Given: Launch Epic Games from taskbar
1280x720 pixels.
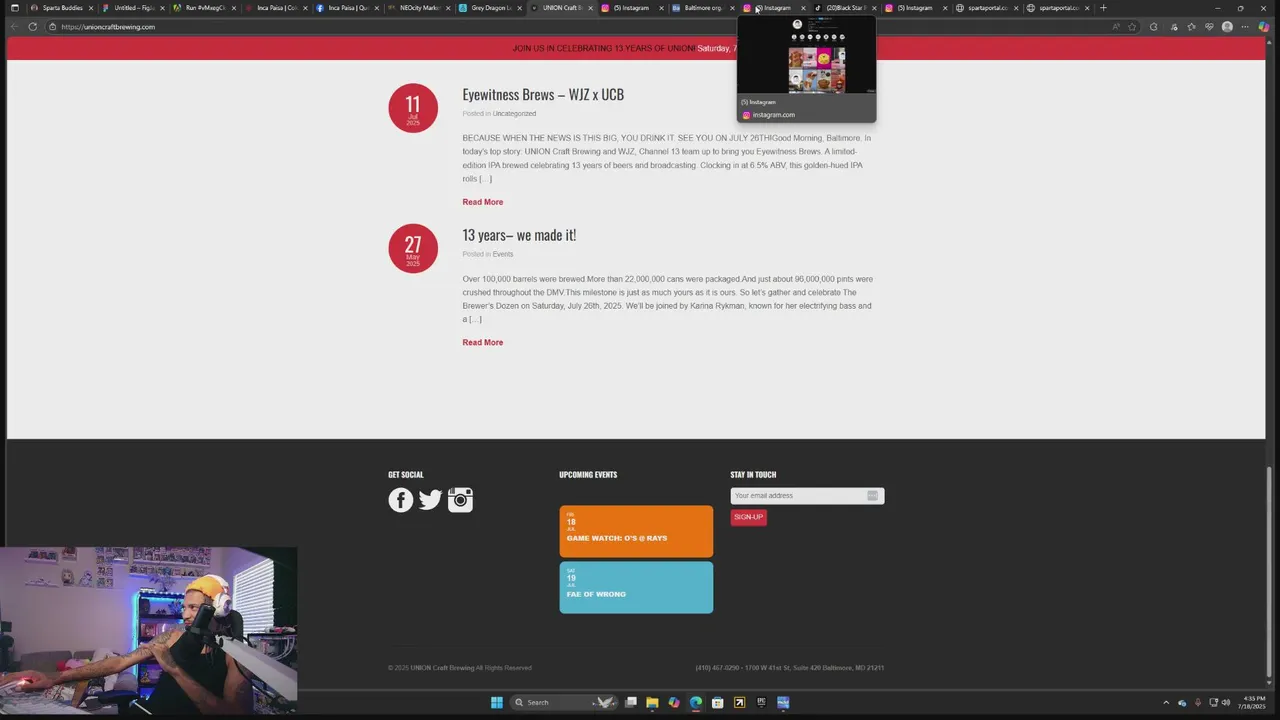Looking at the screenshot, I should tap(761, 702).
